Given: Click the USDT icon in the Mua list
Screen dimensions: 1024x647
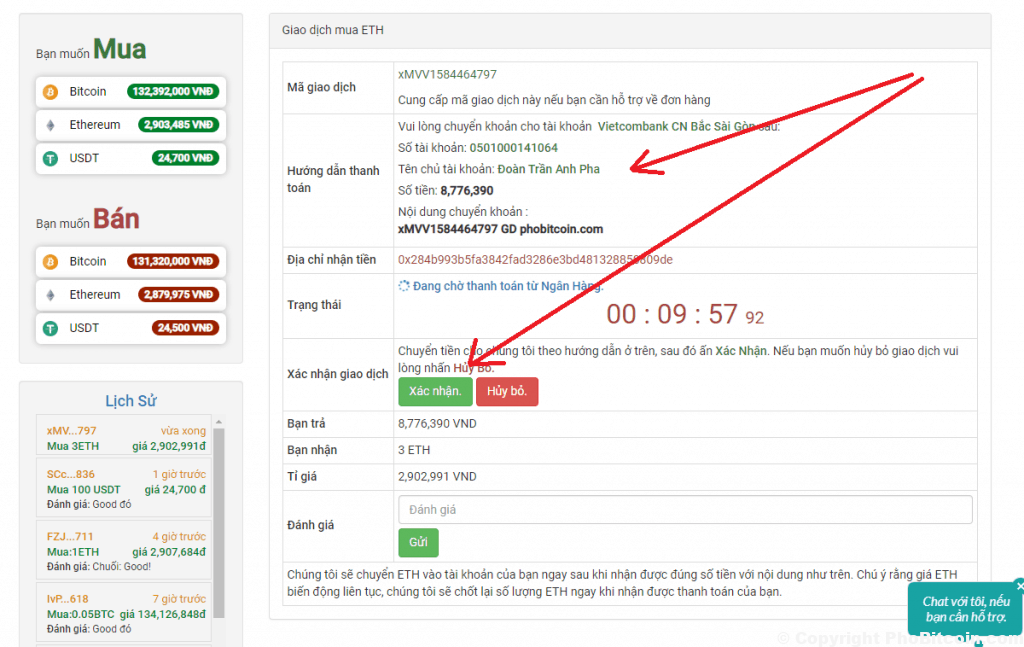Looking at the screenshot, I should (50, 158).
